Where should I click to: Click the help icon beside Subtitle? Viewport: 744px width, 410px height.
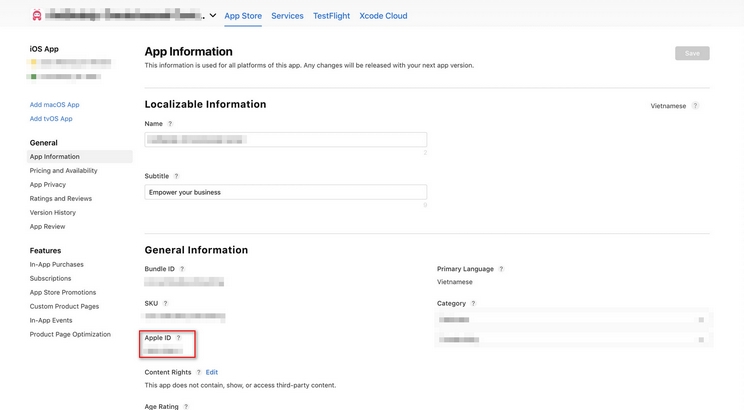177,176
